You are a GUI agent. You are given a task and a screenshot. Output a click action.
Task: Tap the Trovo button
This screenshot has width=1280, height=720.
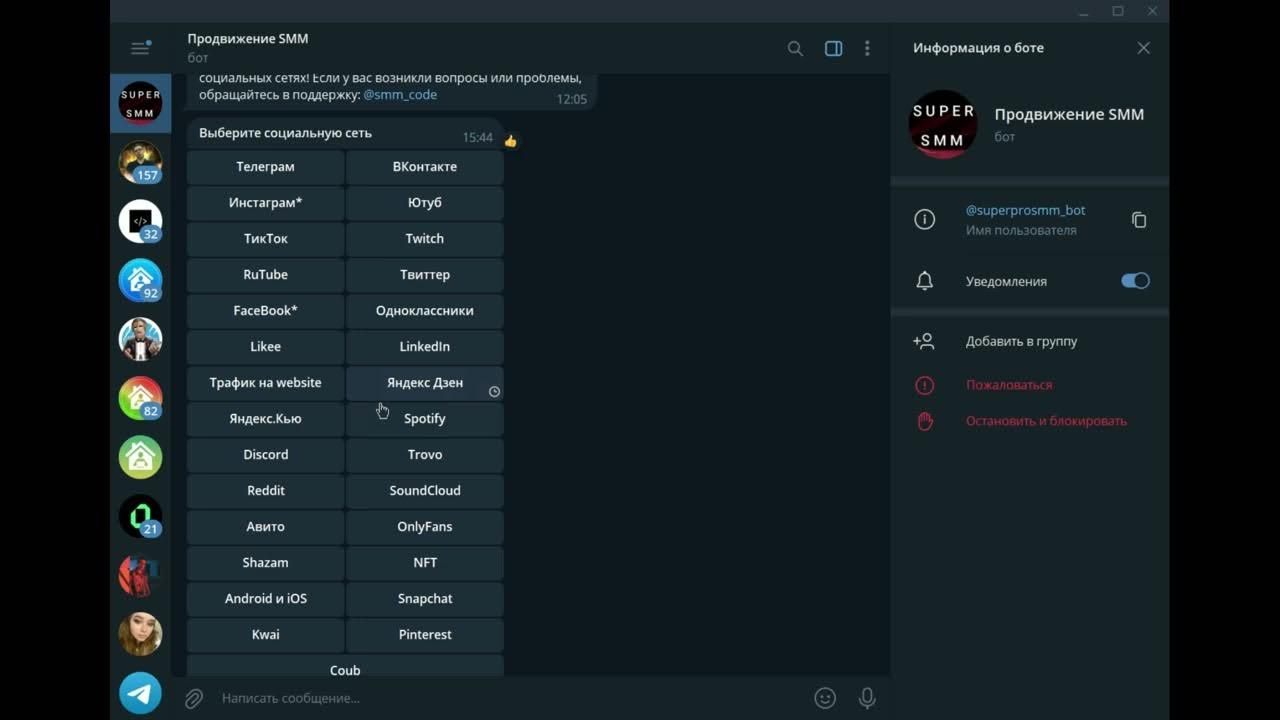pos(425,455)
